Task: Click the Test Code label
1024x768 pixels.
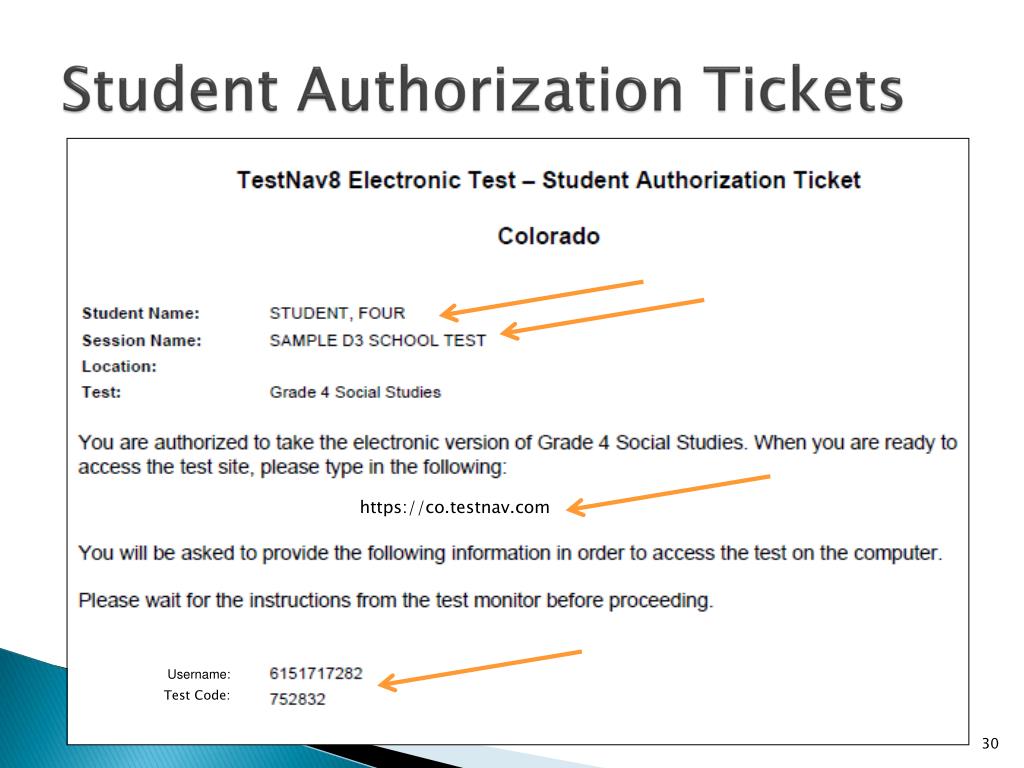Action: 197,695
